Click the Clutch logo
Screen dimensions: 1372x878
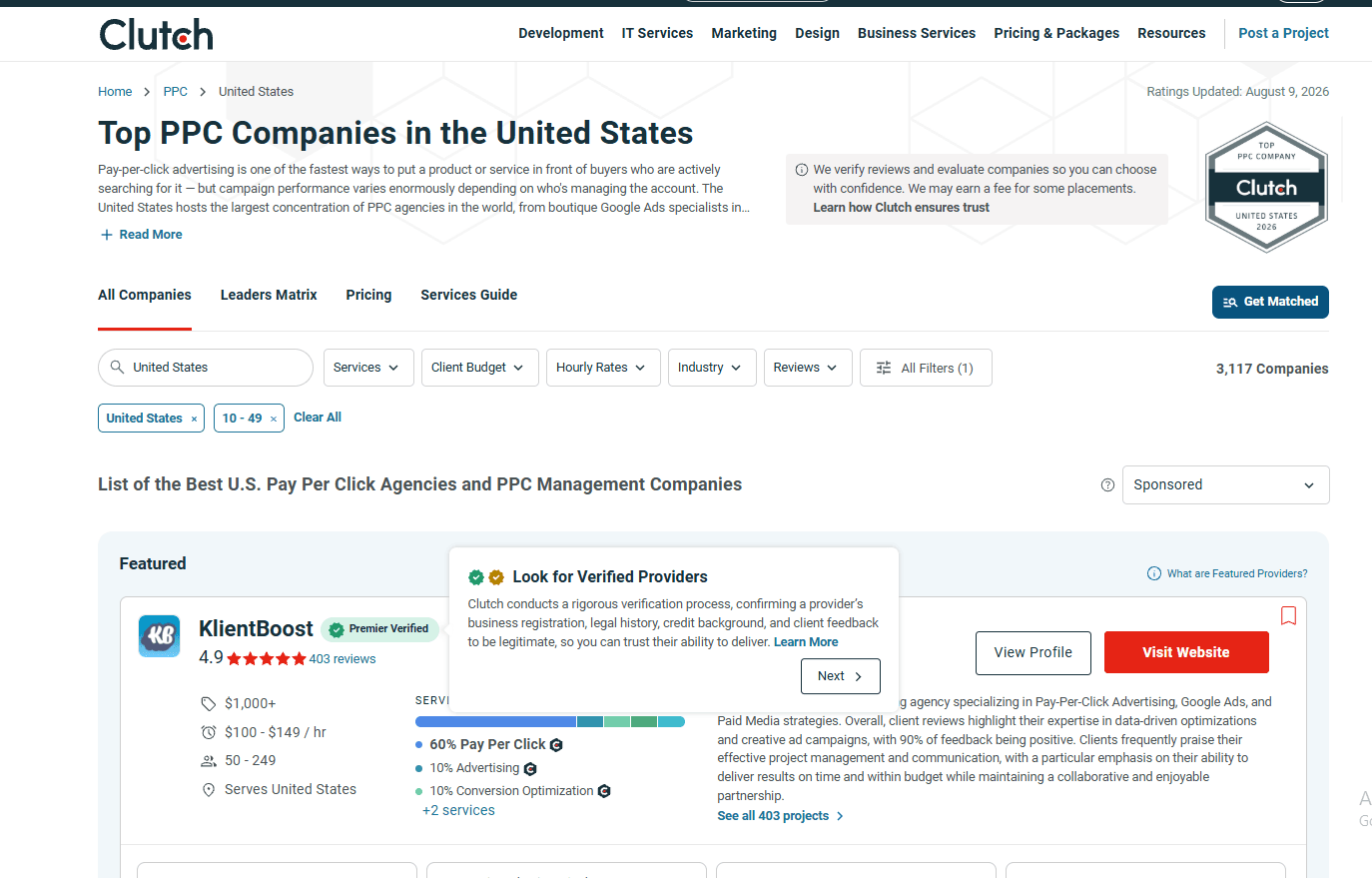(157, 34)
